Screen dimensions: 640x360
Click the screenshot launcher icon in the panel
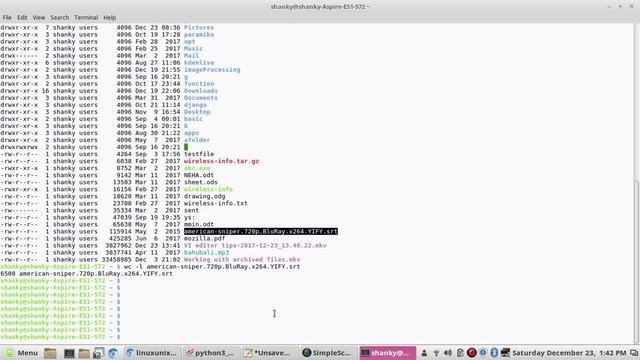(98, 353)
